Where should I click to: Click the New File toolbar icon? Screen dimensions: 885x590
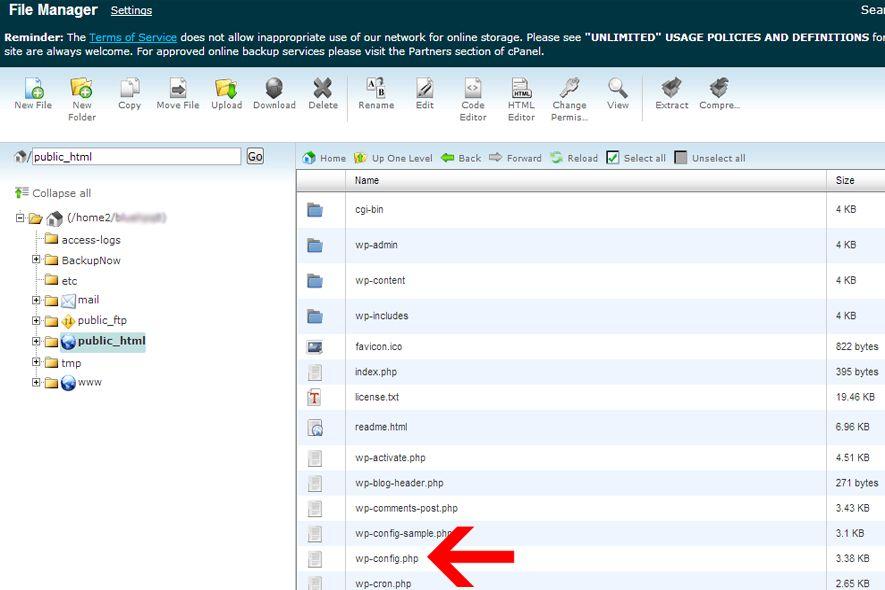tap(33, 89)
